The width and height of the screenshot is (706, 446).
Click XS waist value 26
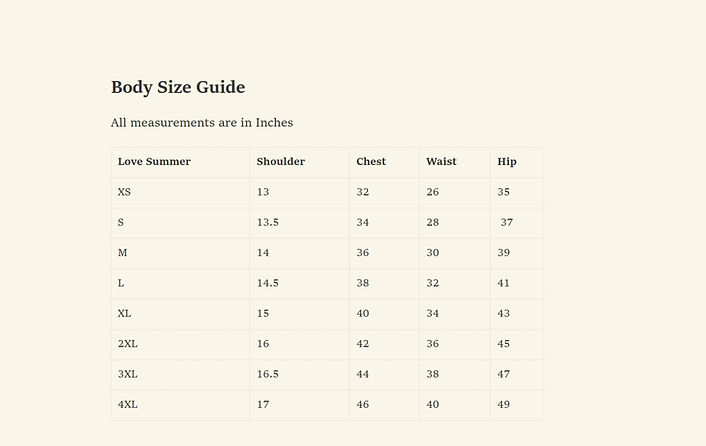[x=433, y=192]
